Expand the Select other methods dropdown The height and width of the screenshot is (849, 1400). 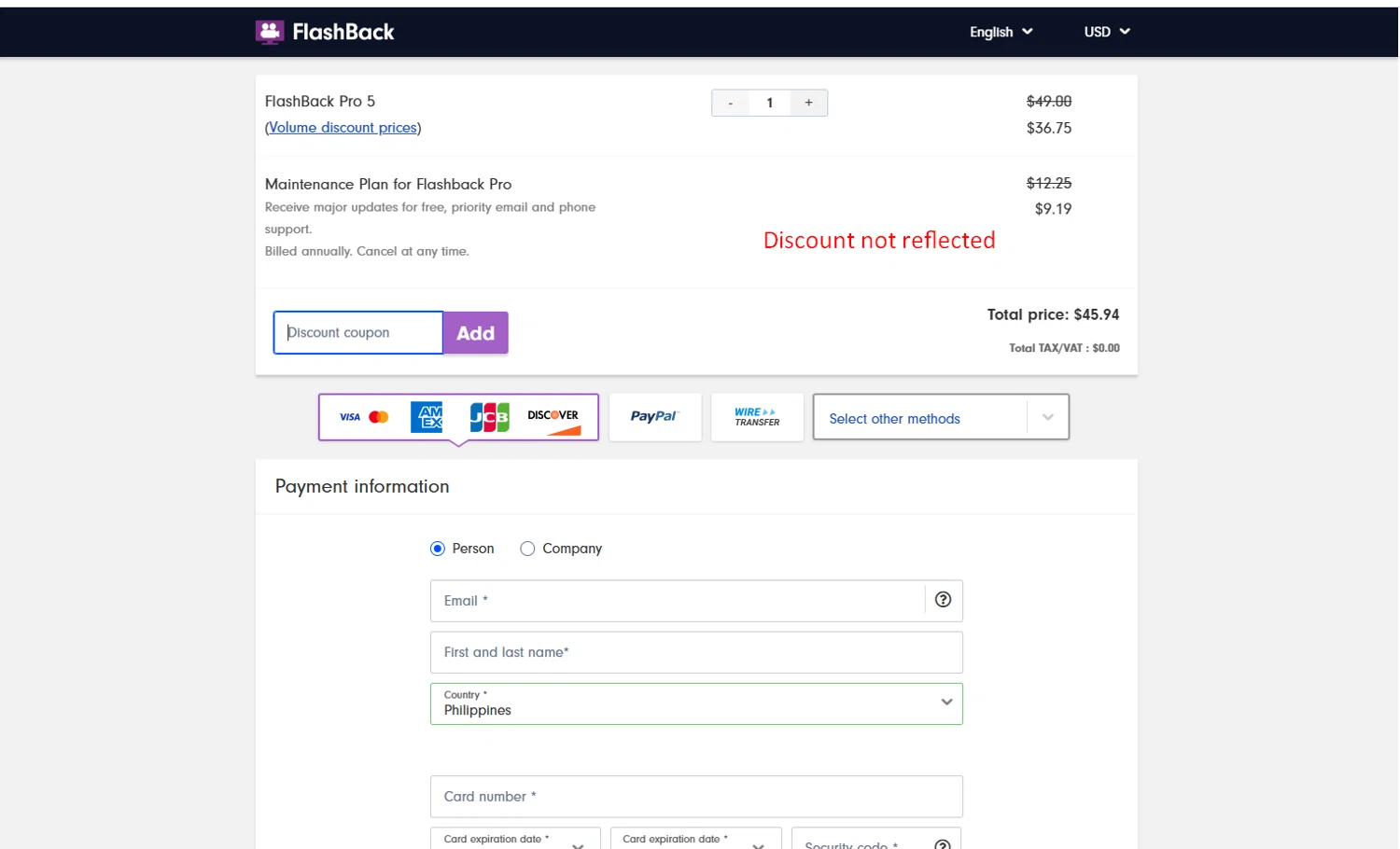pos(941,418)
